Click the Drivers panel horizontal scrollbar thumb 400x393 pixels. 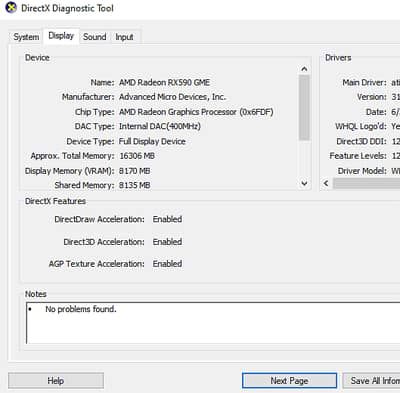(x=366, y=183)
